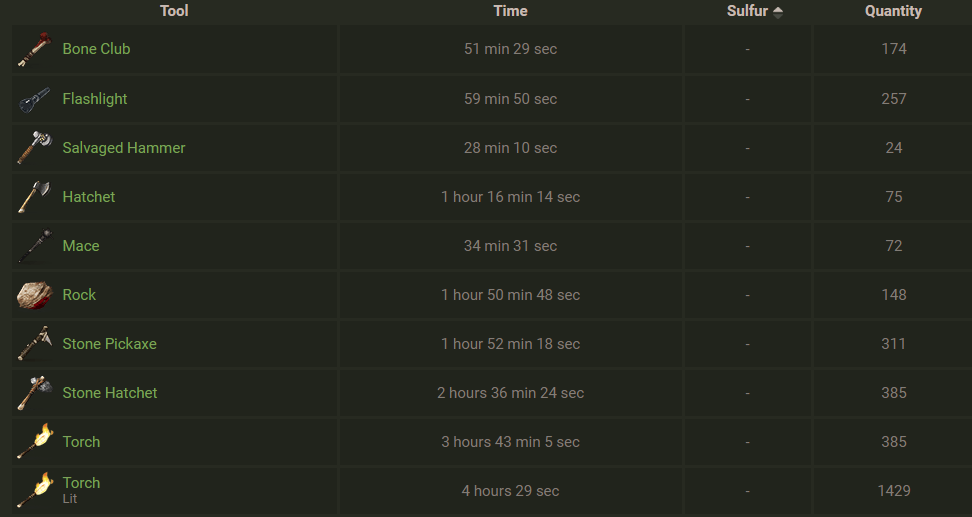Sort table by Tool column header
This screenshot has height=517, width=972.
click(x=174, y=11)
